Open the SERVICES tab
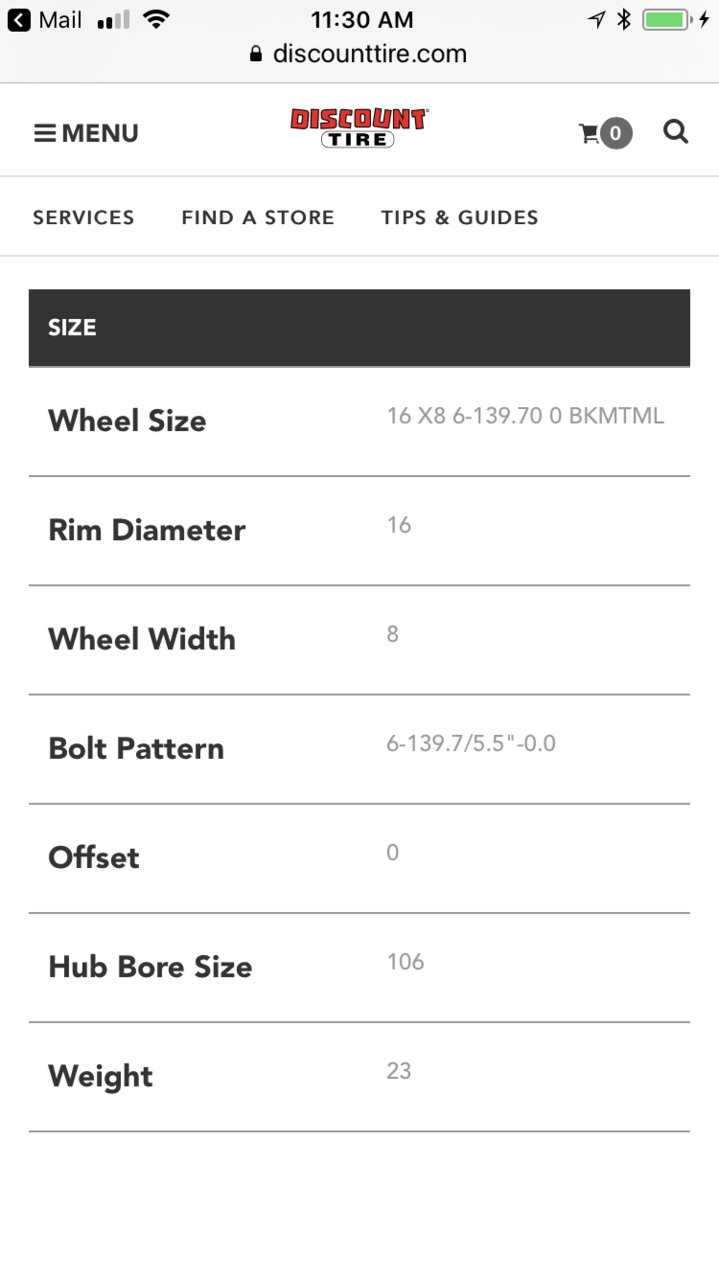Screen dimensions: 719x1278 click(84, 217)
